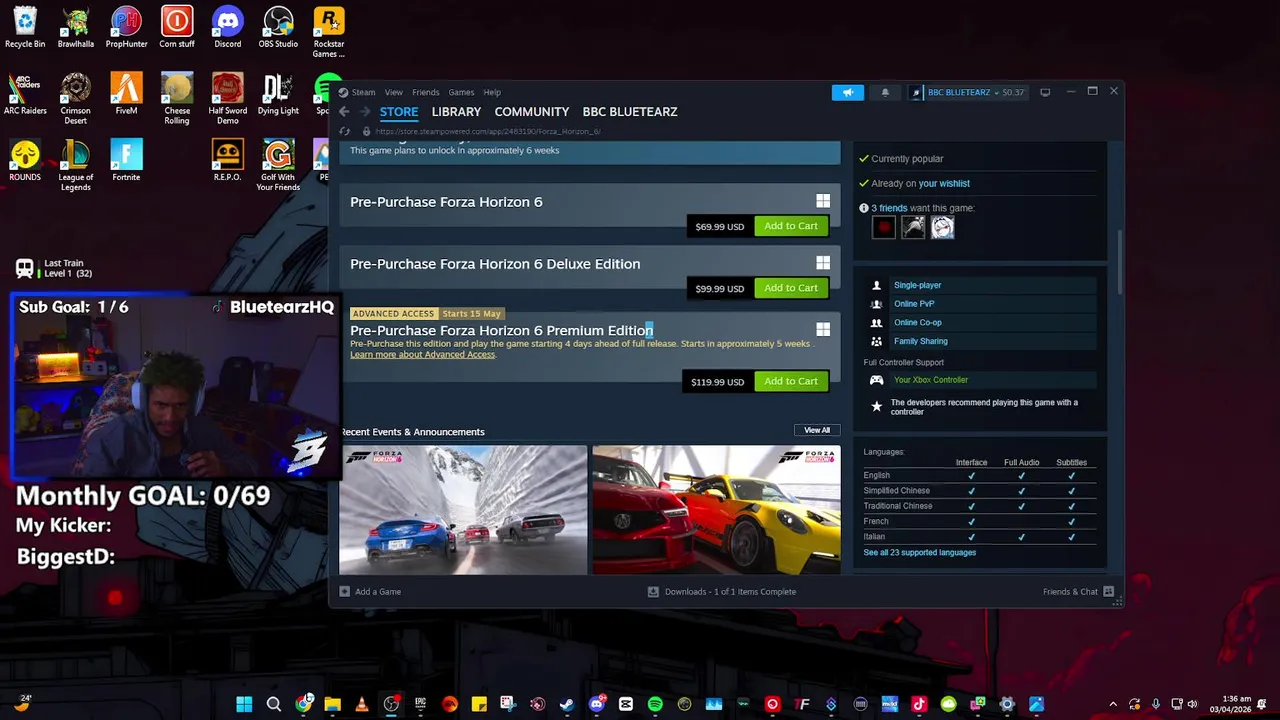Open Windows Start menu
This screenshot has height=720, width=1280.
tap(244, 704)
